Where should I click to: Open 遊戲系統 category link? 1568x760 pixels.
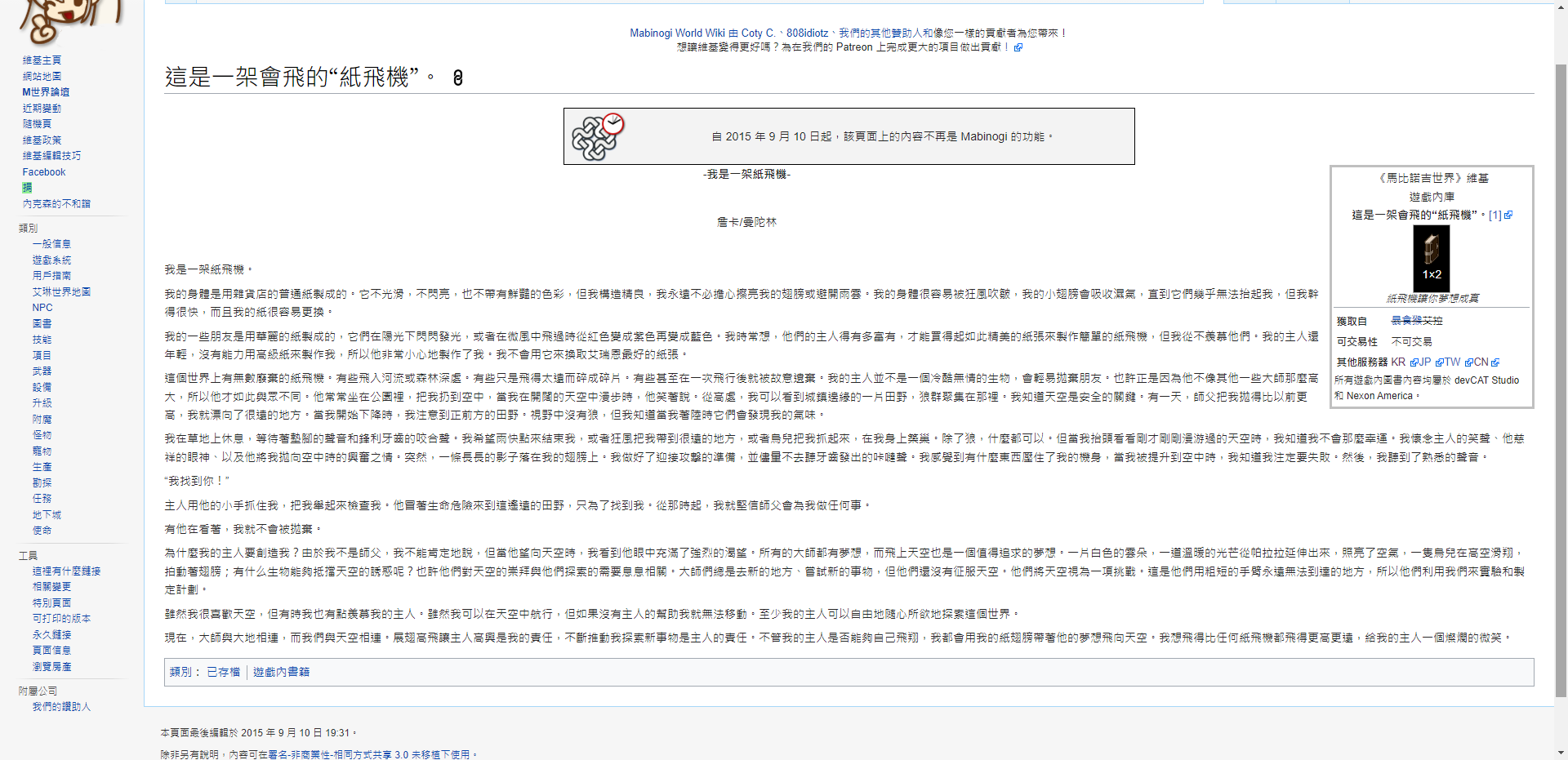51,260
